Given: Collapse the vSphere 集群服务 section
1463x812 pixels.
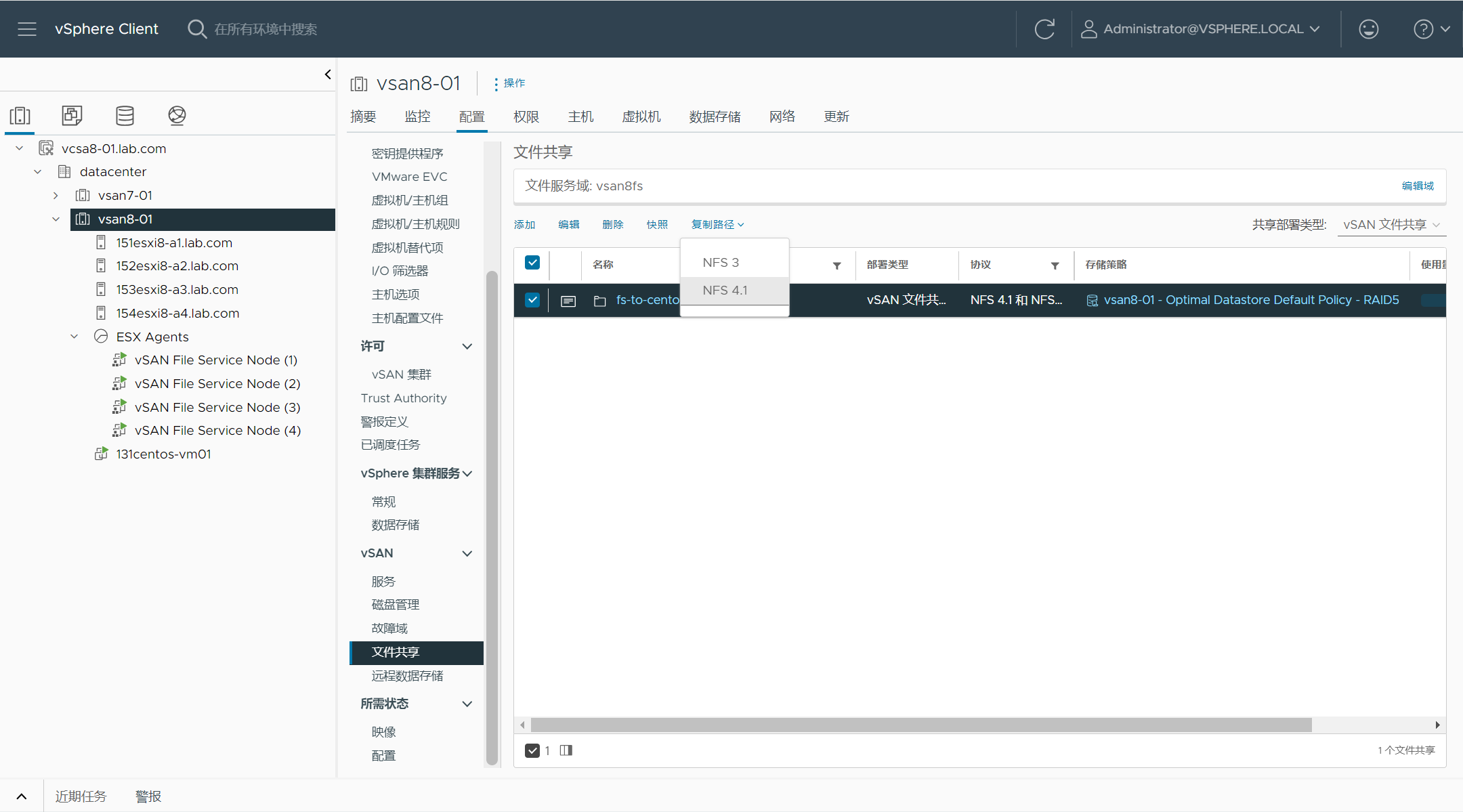Looking at the screenshot, I should coord(467,473).
